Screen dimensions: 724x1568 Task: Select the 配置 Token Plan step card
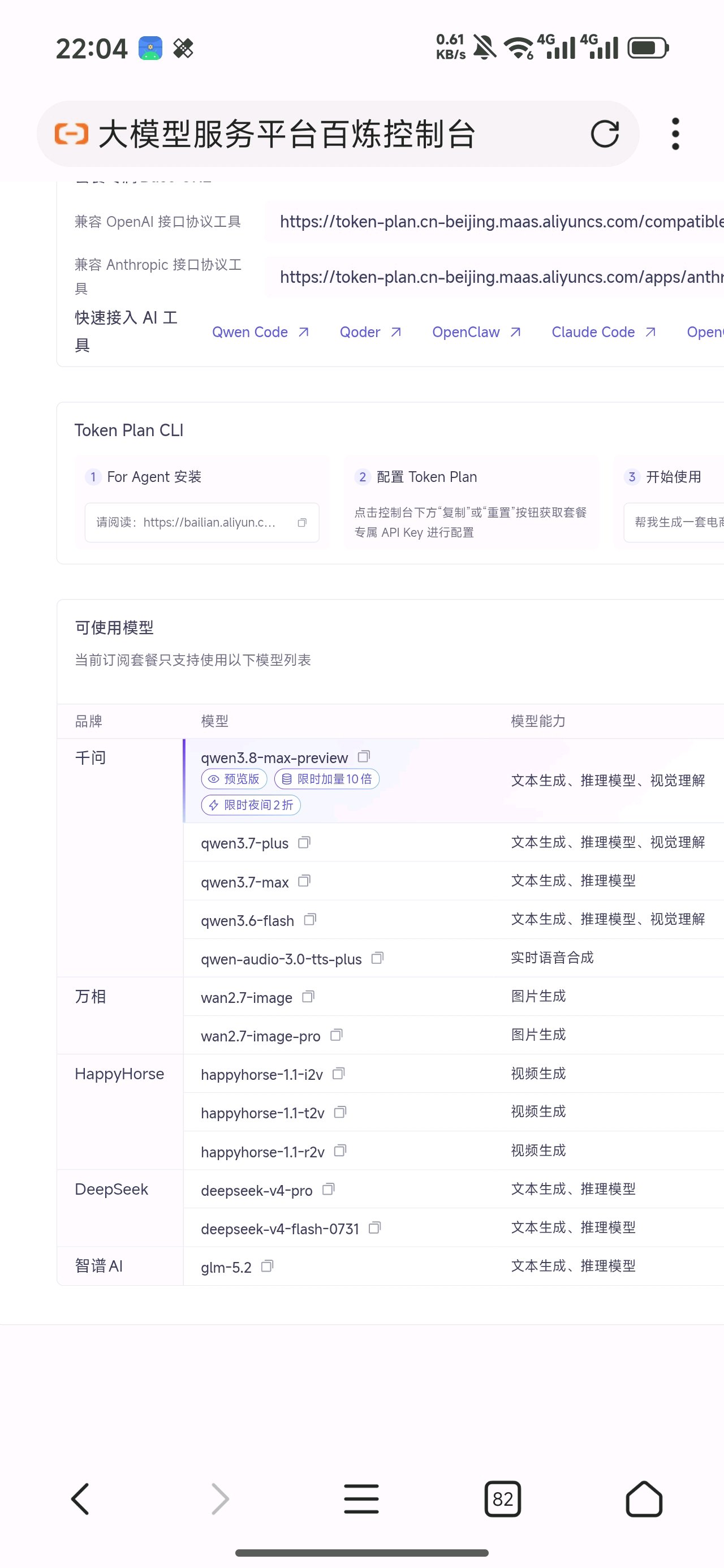pyautogui.click(x=471, y=502)
